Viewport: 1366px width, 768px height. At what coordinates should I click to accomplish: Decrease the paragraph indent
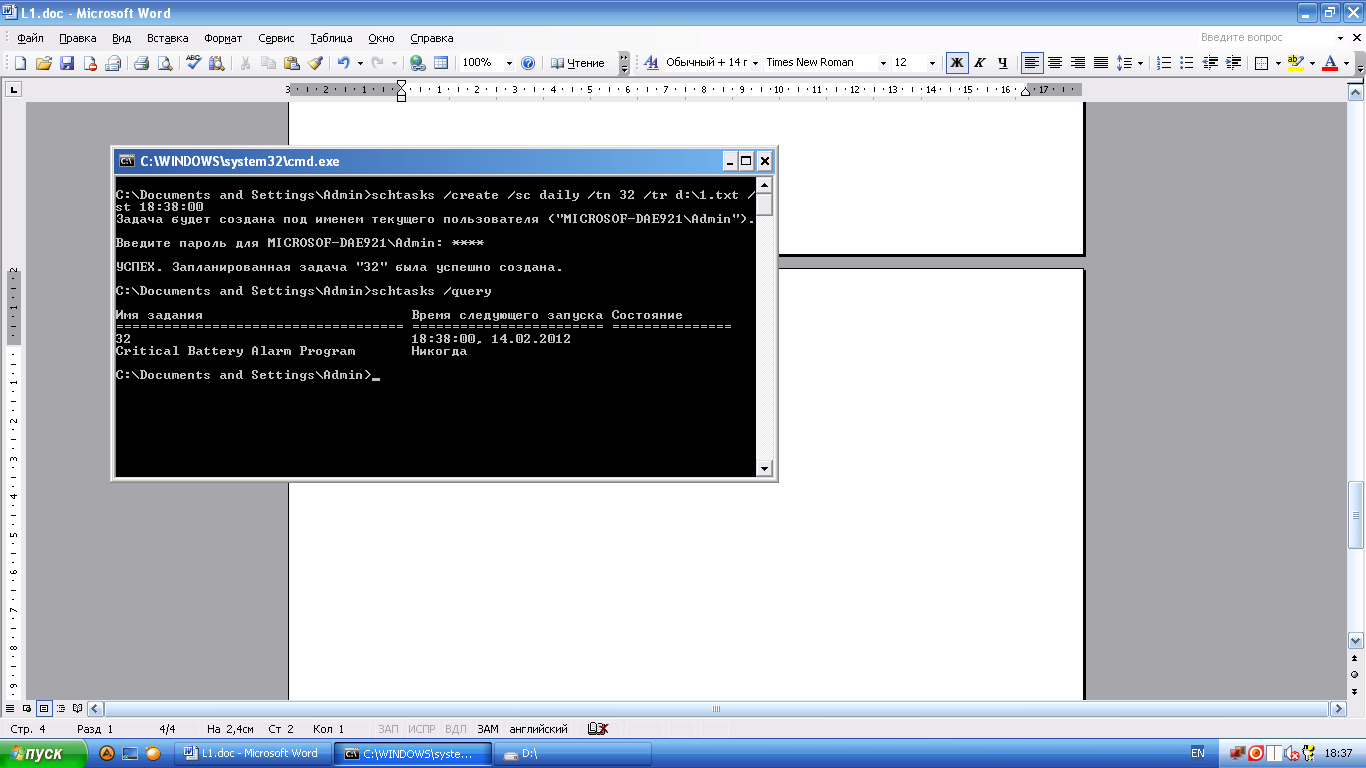1210,63
